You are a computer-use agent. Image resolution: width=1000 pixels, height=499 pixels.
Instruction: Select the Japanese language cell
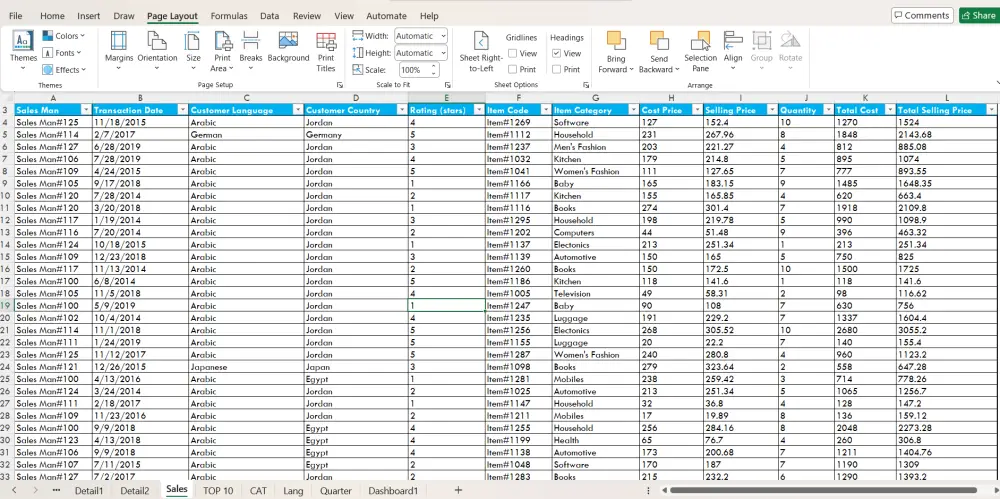pos(246,367)
